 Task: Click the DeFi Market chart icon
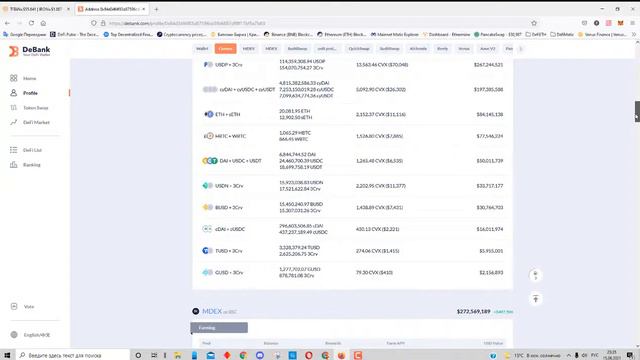[13, 122]
